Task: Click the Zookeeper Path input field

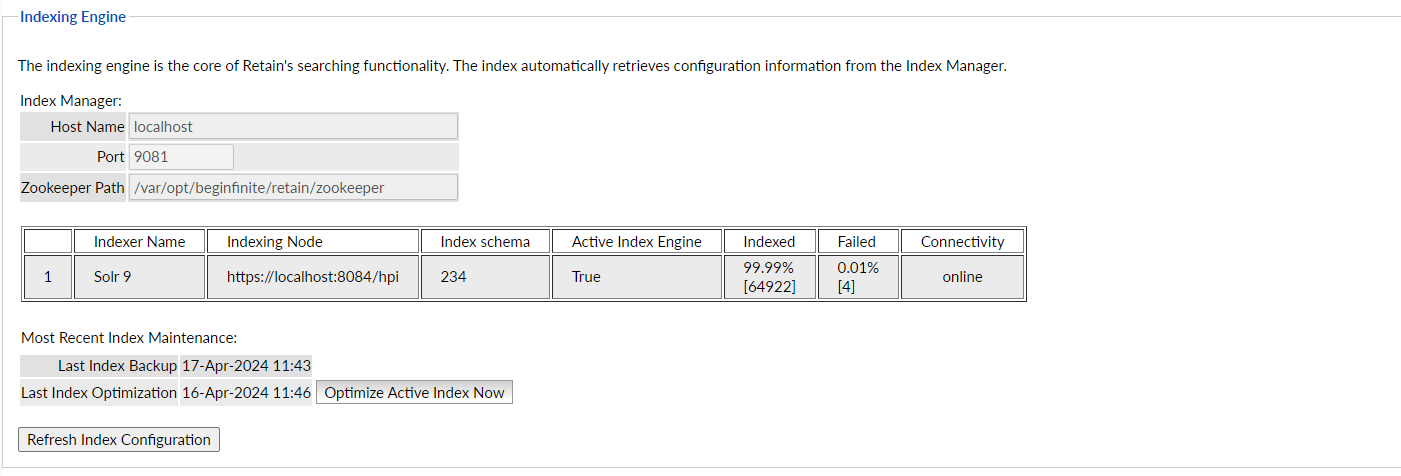Action: click(293, 187)
